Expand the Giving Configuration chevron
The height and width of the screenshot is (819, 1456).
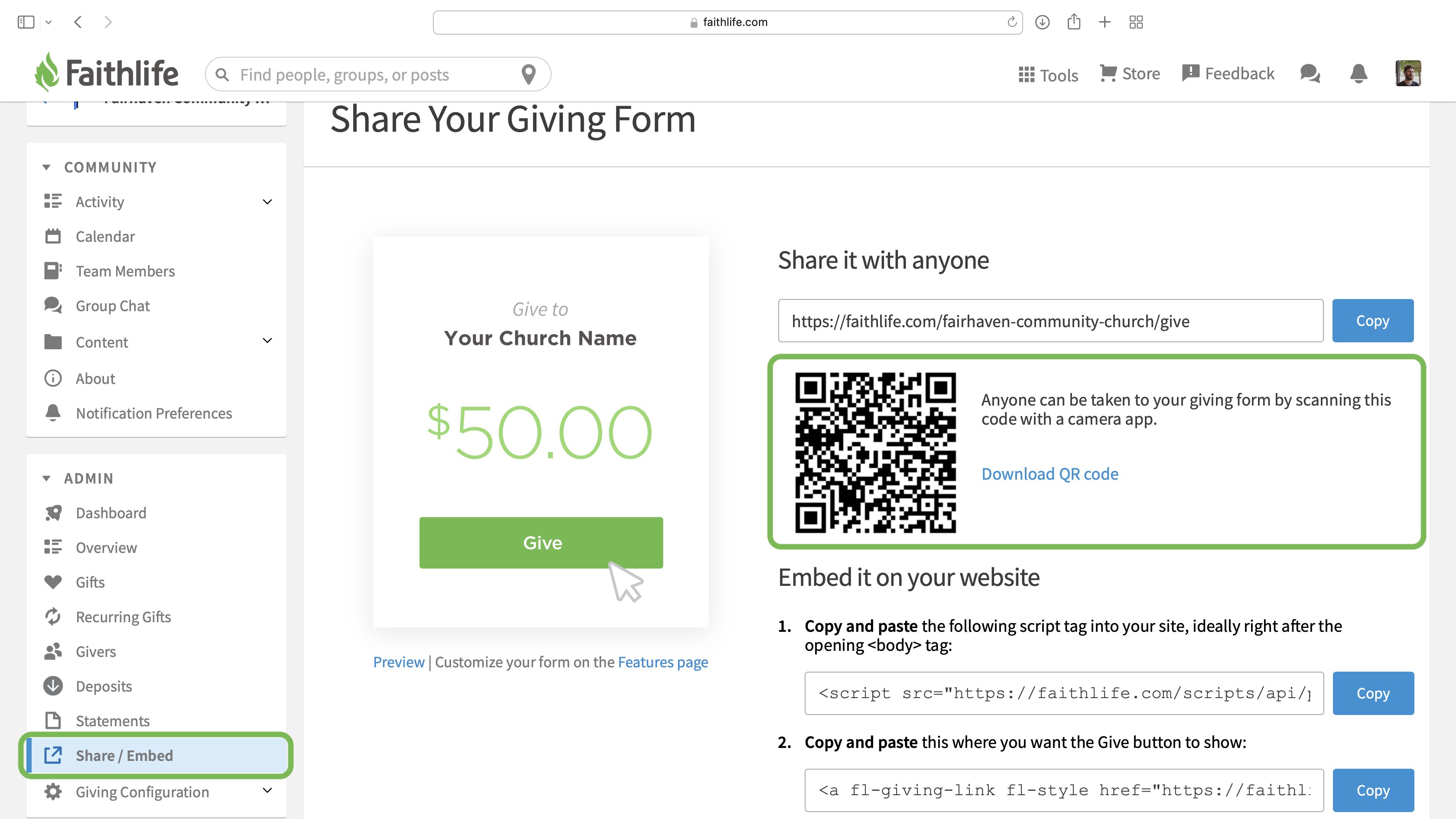(267, 790)
